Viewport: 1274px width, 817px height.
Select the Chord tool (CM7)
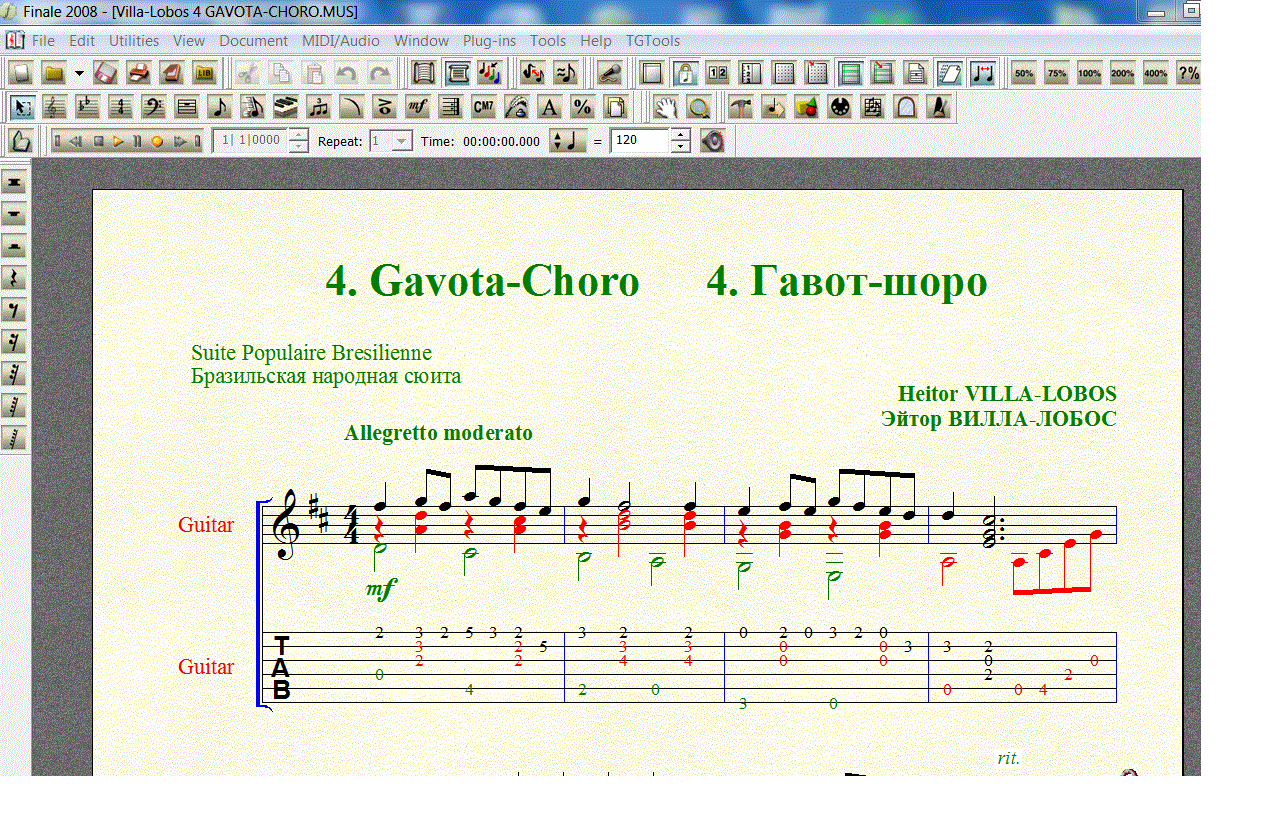pyautogui.click(x=483, y=107)
